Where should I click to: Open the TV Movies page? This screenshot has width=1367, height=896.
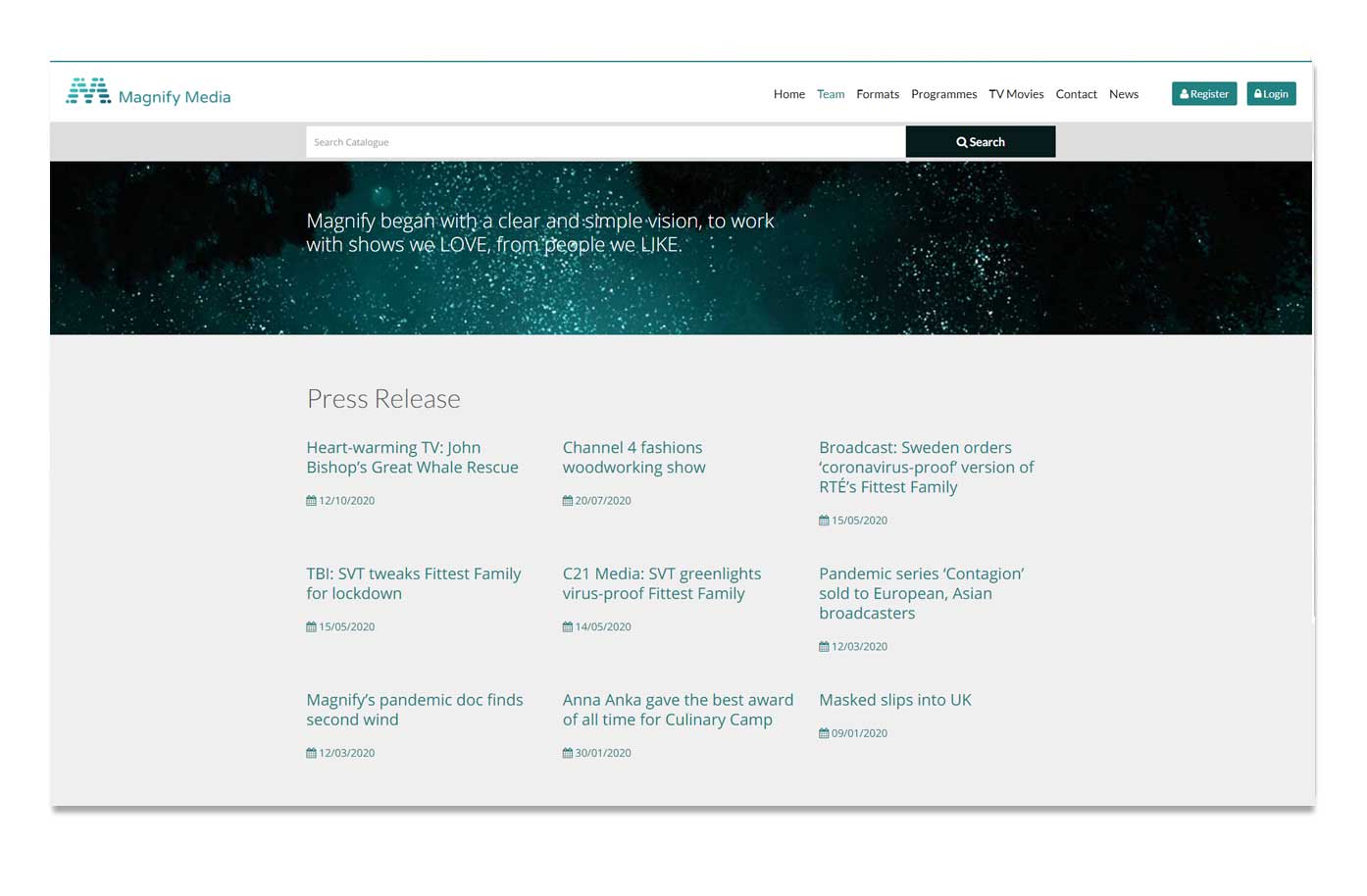click(1016, 94)
